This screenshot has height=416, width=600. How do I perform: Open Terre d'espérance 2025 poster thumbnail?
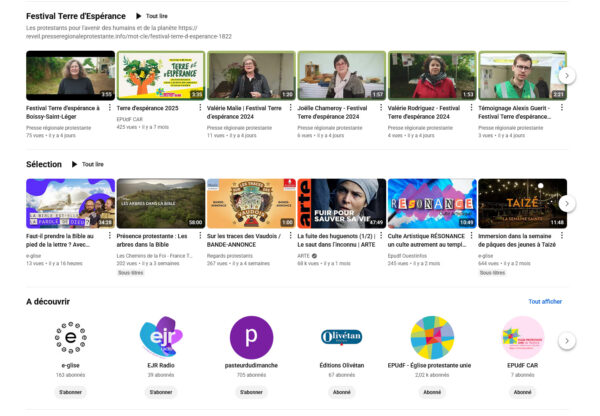pyautogui.click(x=161, y=75)
